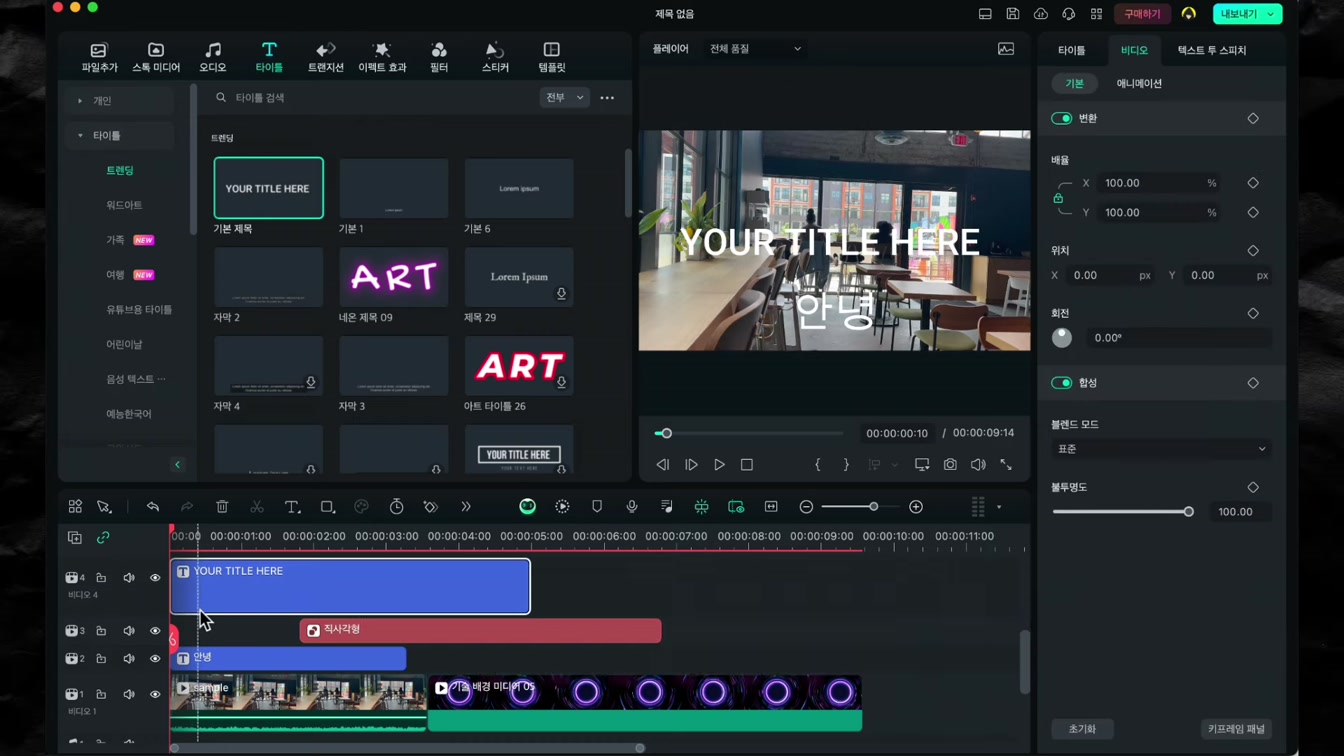The width and height of the screenshot is (1344, 756).
Task: Select the Text tool icon in timeline toolbar
Action: pos(292,507)
